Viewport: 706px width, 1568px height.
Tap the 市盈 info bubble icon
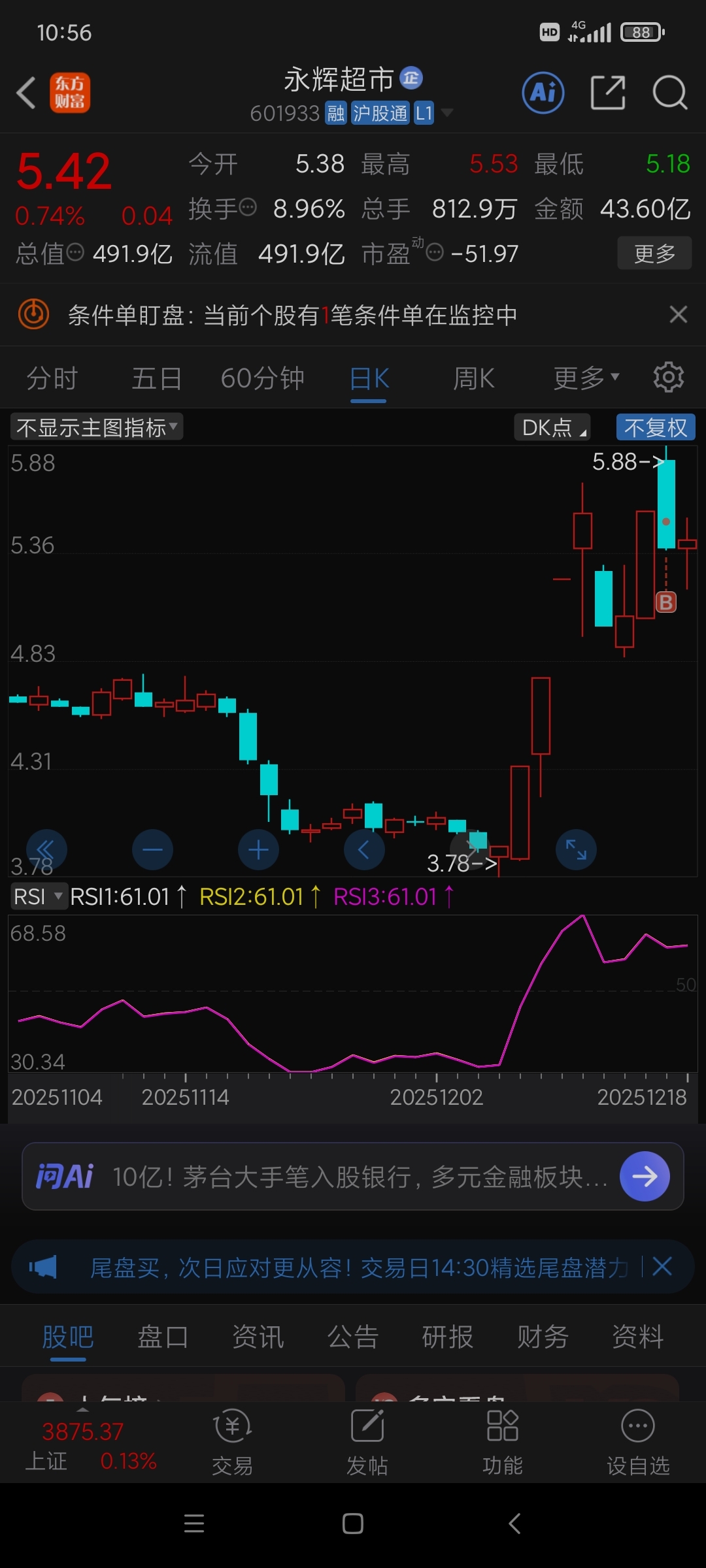tap(435, 252)
